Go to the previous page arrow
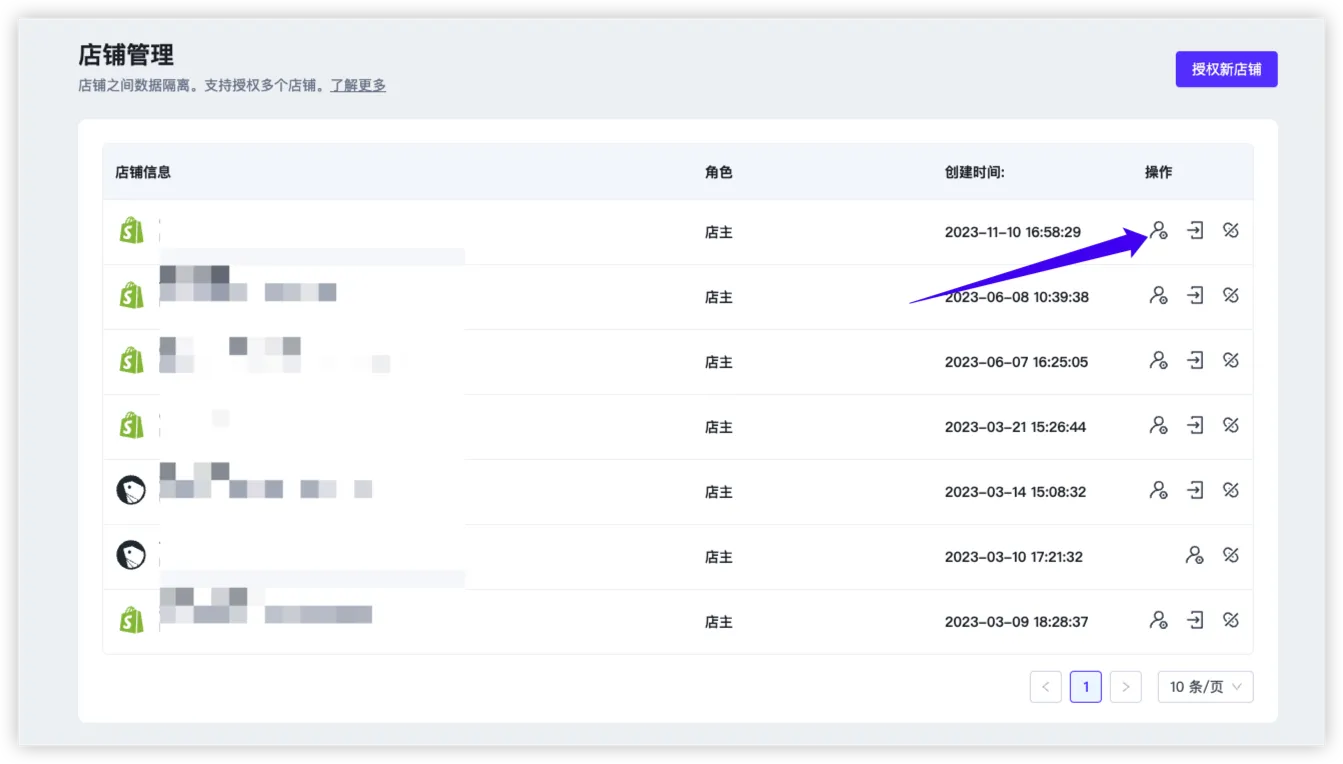The width and height of the screenshot is (1343, 764). 1045,687
